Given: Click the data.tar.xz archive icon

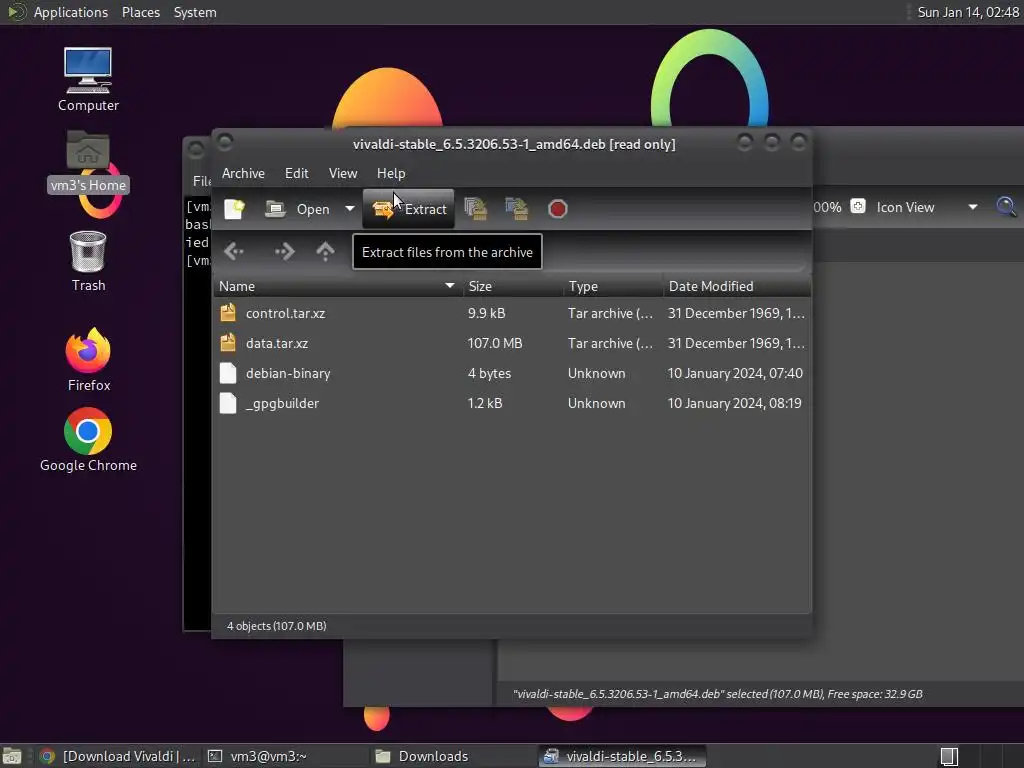Looking at the screenshot, I should pyautogui.click(x=228, y=343).
